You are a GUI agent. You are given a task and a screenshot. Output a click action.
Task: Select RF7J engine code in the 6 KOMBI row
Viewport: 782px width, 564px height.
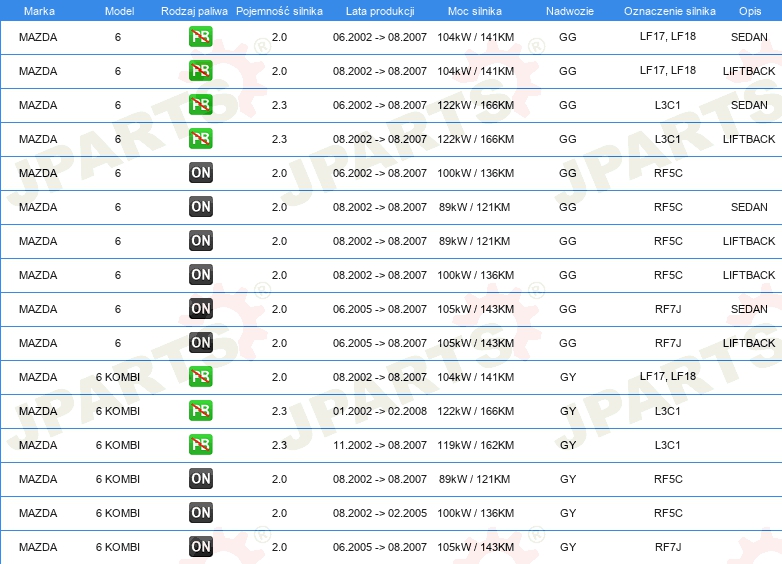(x=668, y=547)
